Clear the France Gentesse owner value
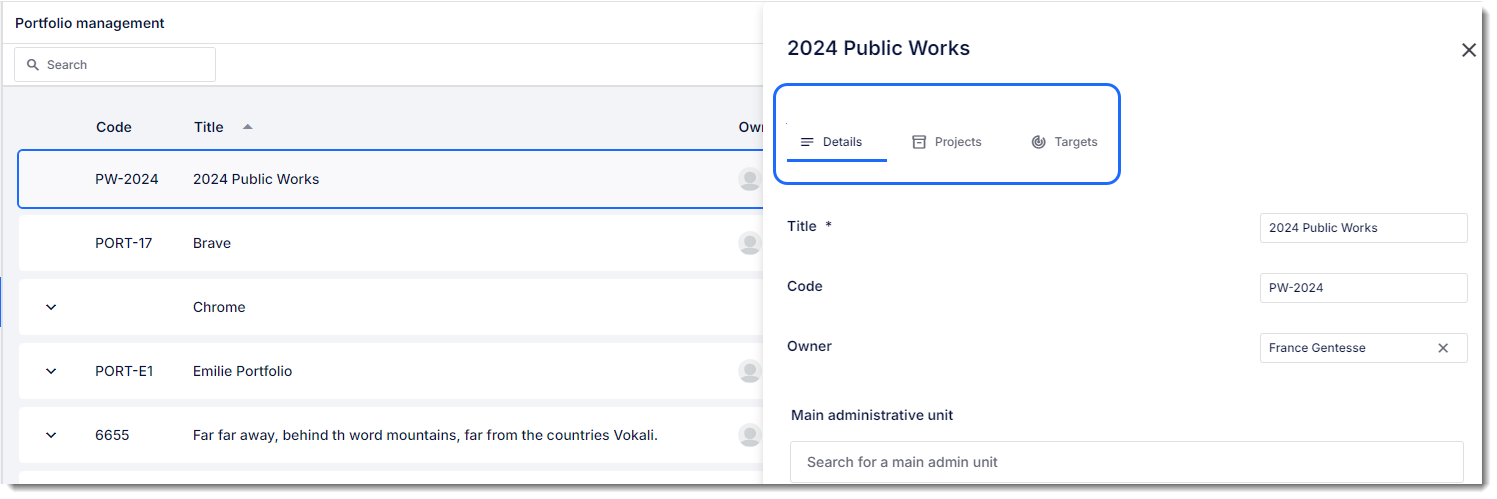 [x=1443, y=348]
